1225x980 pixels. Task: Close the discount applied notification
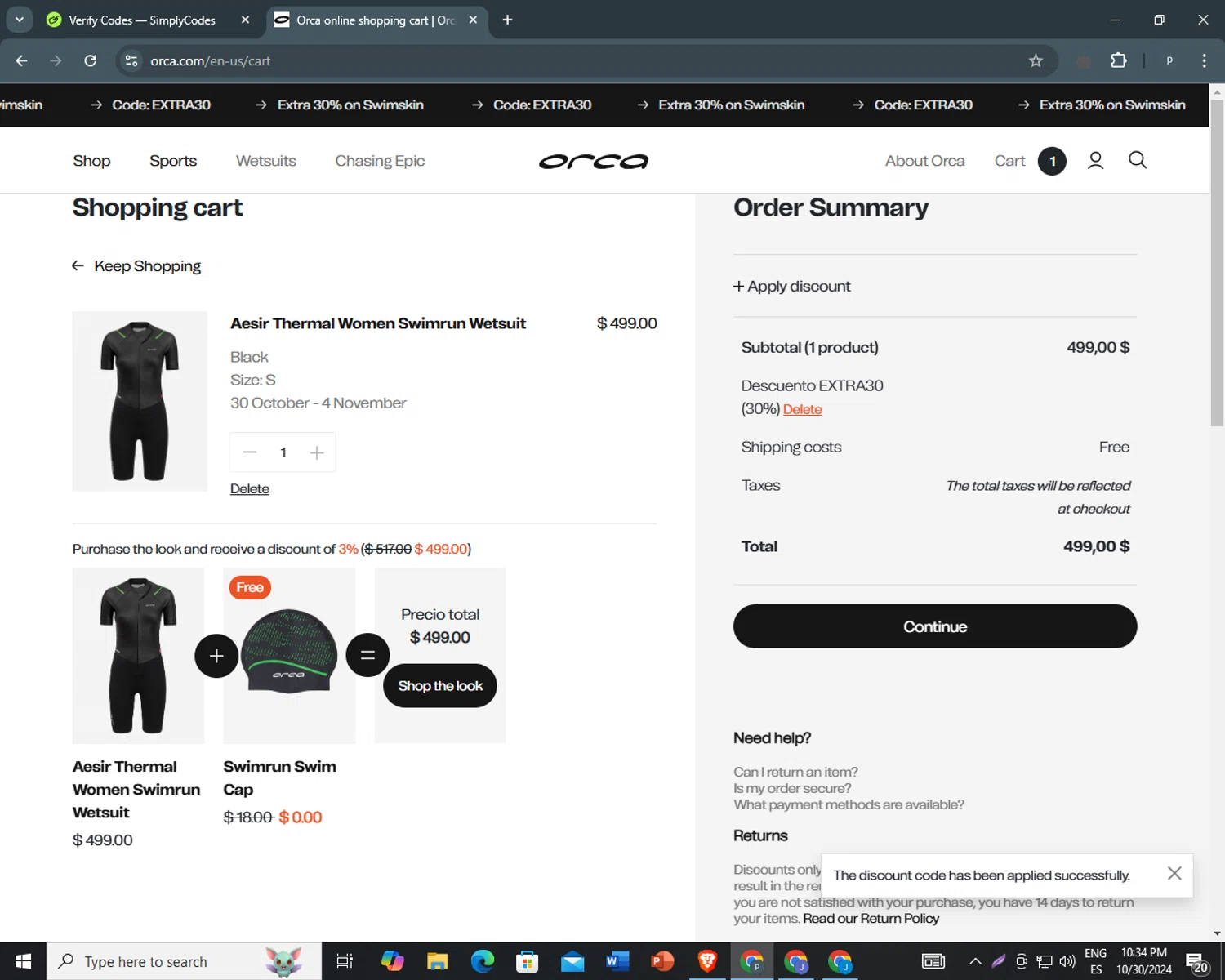click(x=1174, y=874)
